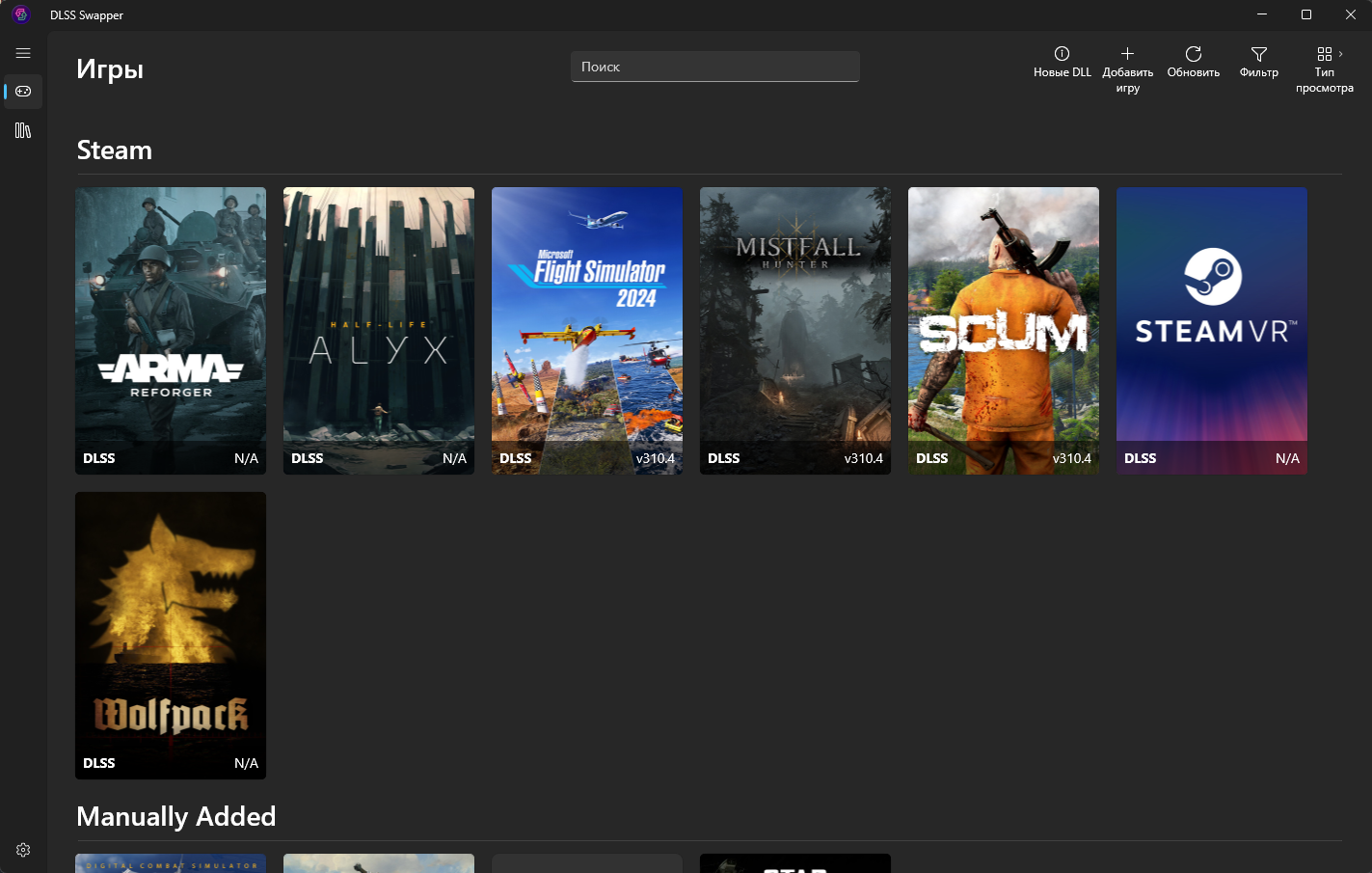1372x873 pixels.
Task: Open the Wolfpack game card
Action: pyautogui.click(x=171, y=636)
